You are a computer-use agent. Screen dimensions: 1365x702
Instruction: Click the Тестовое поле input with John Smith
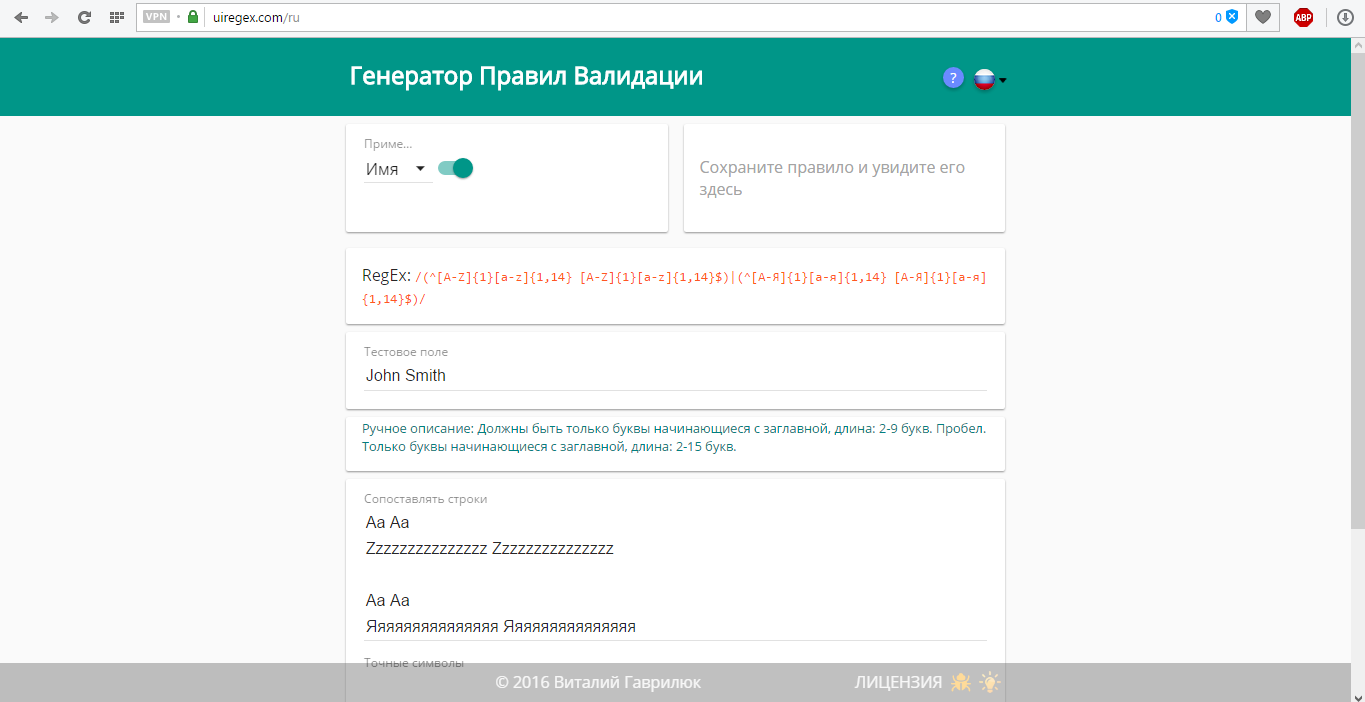[x=675, y=376]
